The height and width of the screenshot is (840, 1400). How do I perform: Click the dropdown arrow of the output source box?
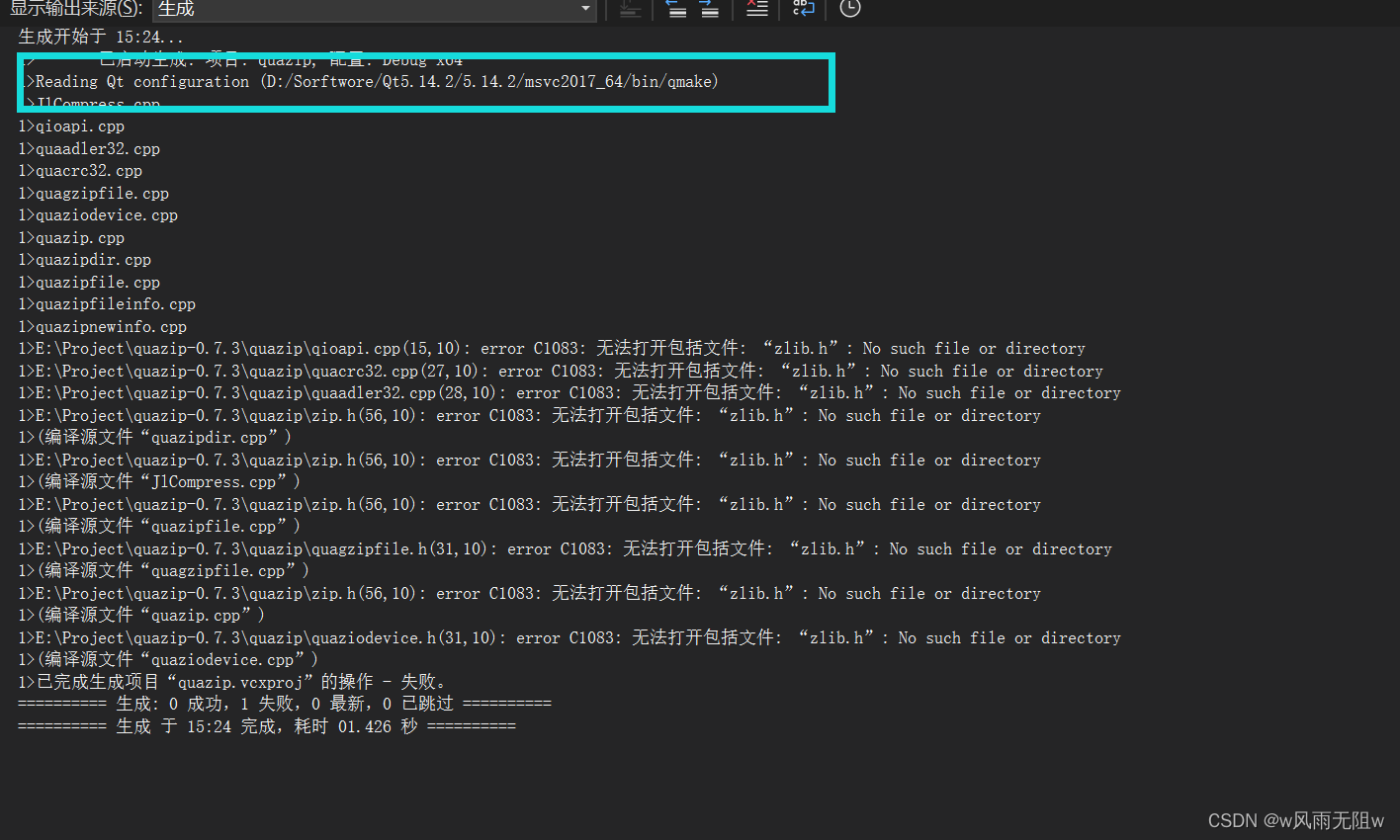click(x=585, y=9)
